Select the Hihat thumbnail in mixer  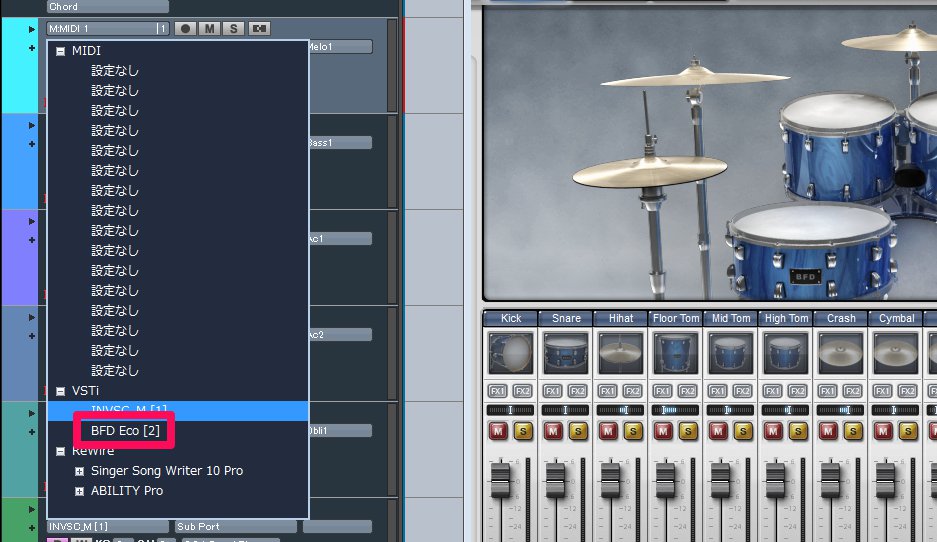(x=620, y=353)
